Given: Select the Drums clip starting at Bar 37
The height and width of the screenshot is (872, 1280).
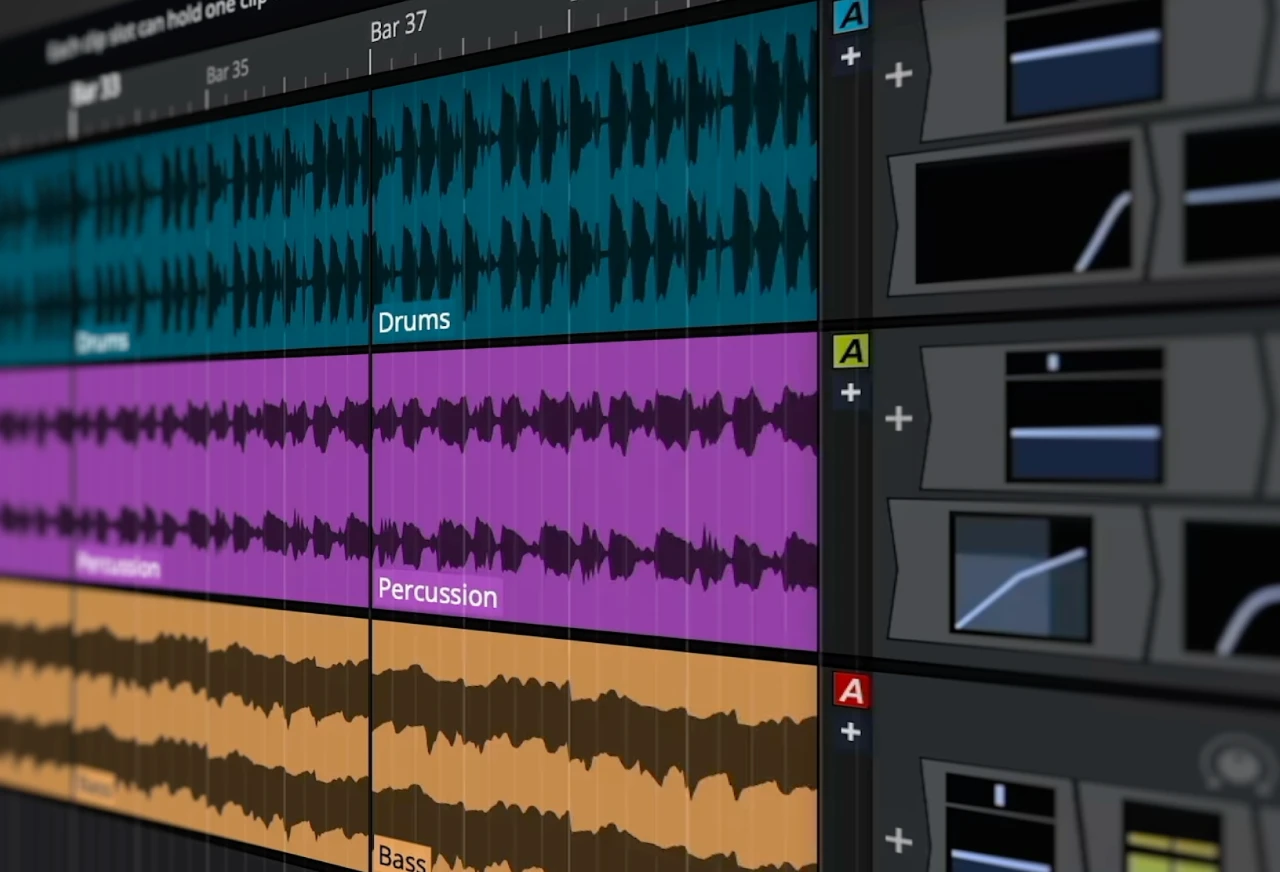Looking at the screenshot, I should (x=595, y=176).
